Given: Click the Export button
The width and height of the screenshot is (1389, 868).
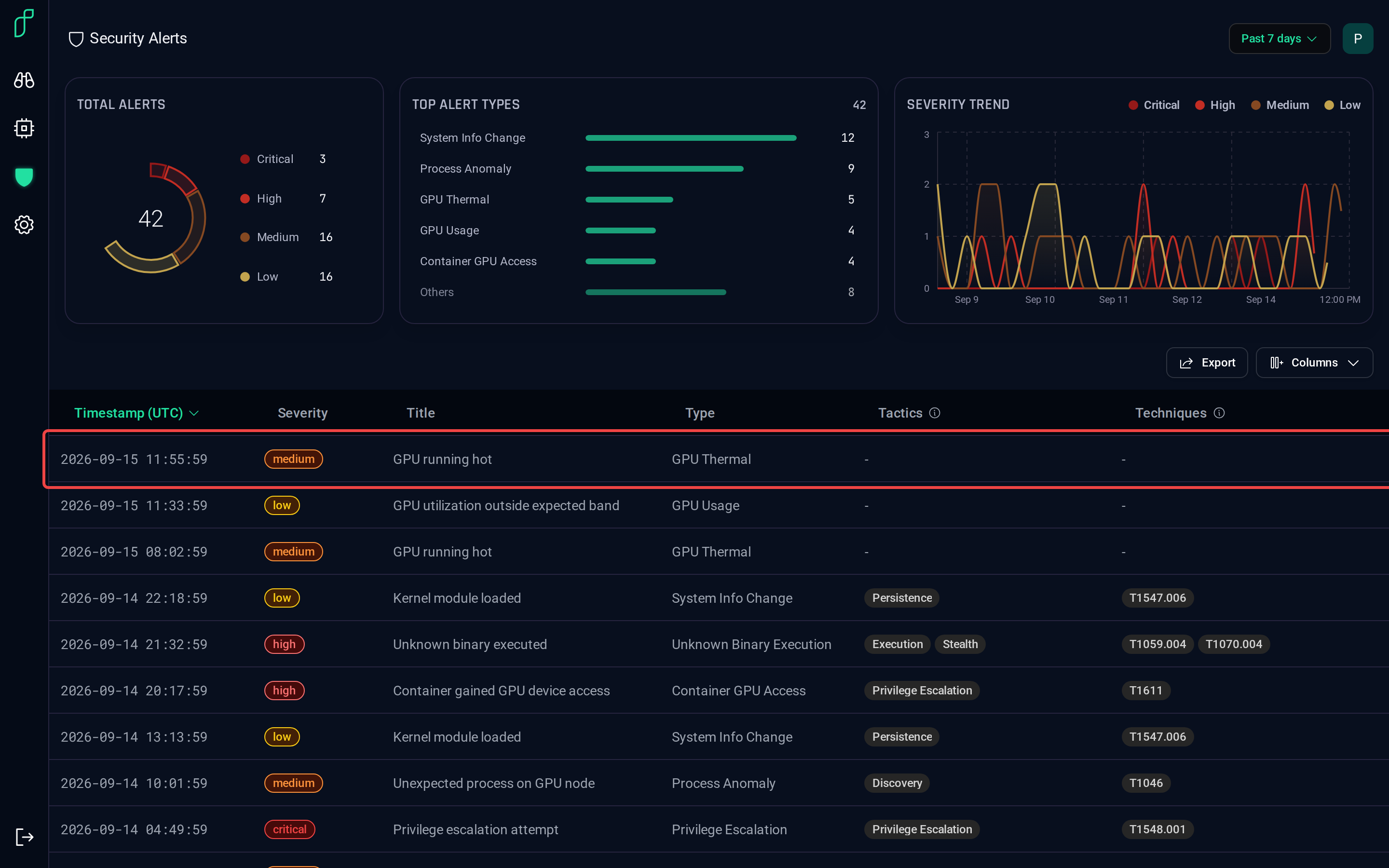Looking at the screenshot, I should 1207,363.
